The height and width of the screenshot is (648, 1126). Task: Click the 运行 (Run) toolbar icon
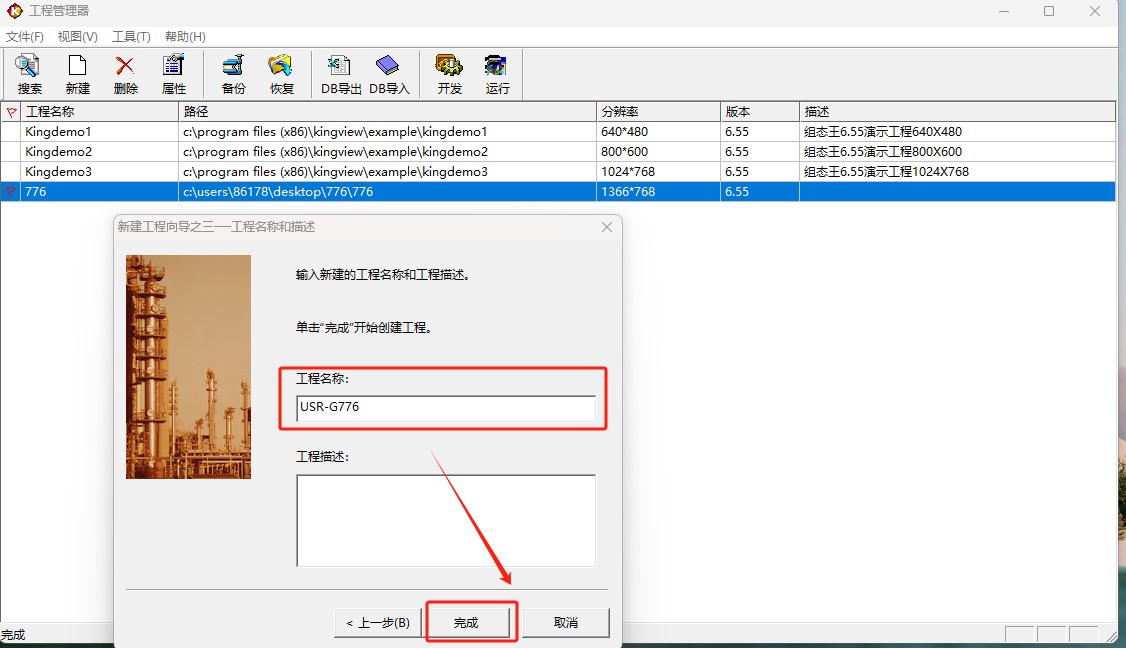497,74
